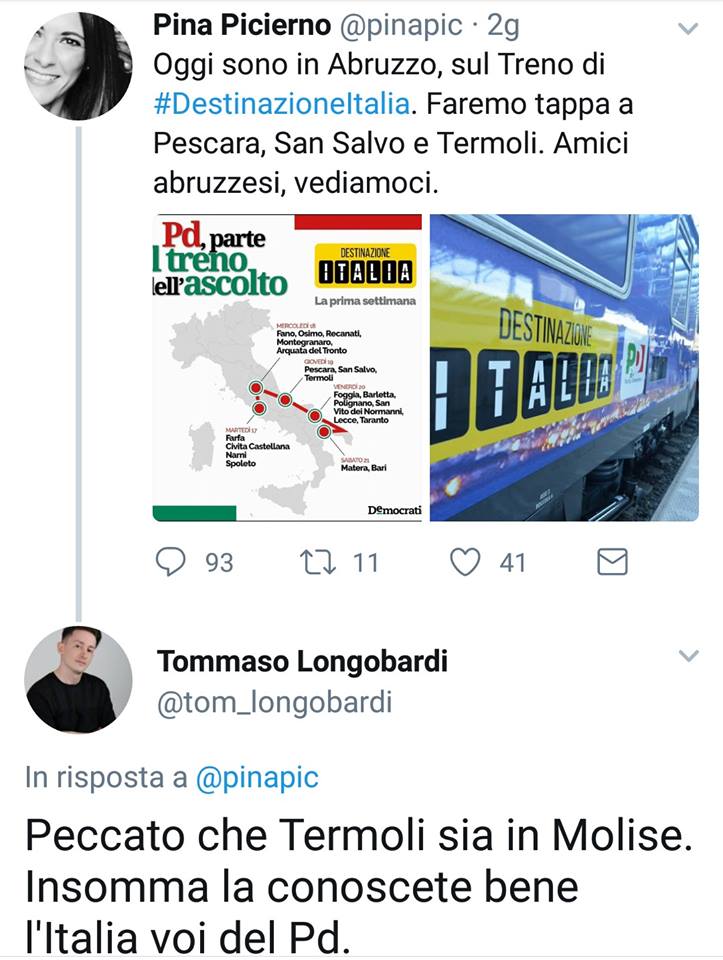Click the Tommaso Longobardi display name
Screen dimensions: 723x960
click(302, 661)
